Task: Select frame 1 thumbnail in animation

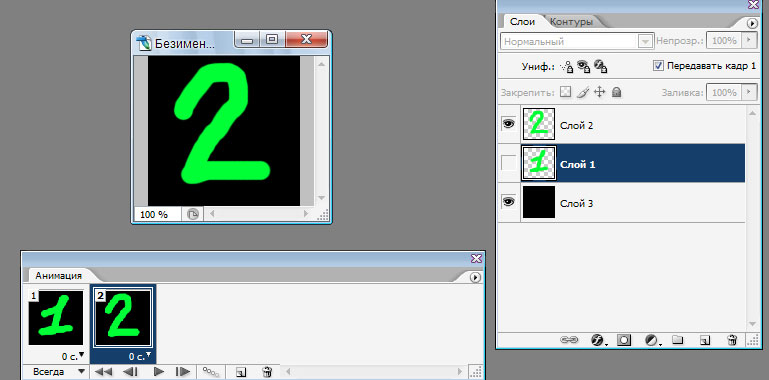Action: pyautogui.click(x=56, y=317)
